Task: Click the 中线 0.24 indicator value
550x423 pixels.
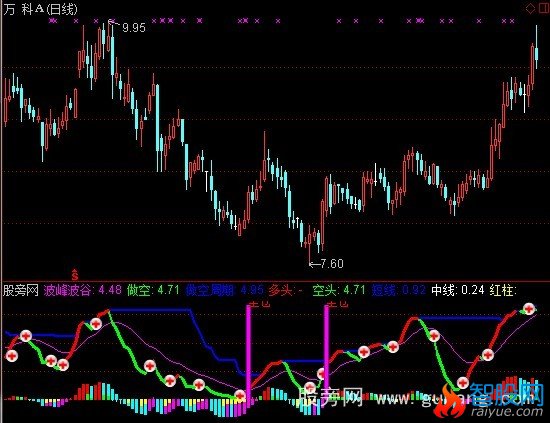Action: (458, 290)
